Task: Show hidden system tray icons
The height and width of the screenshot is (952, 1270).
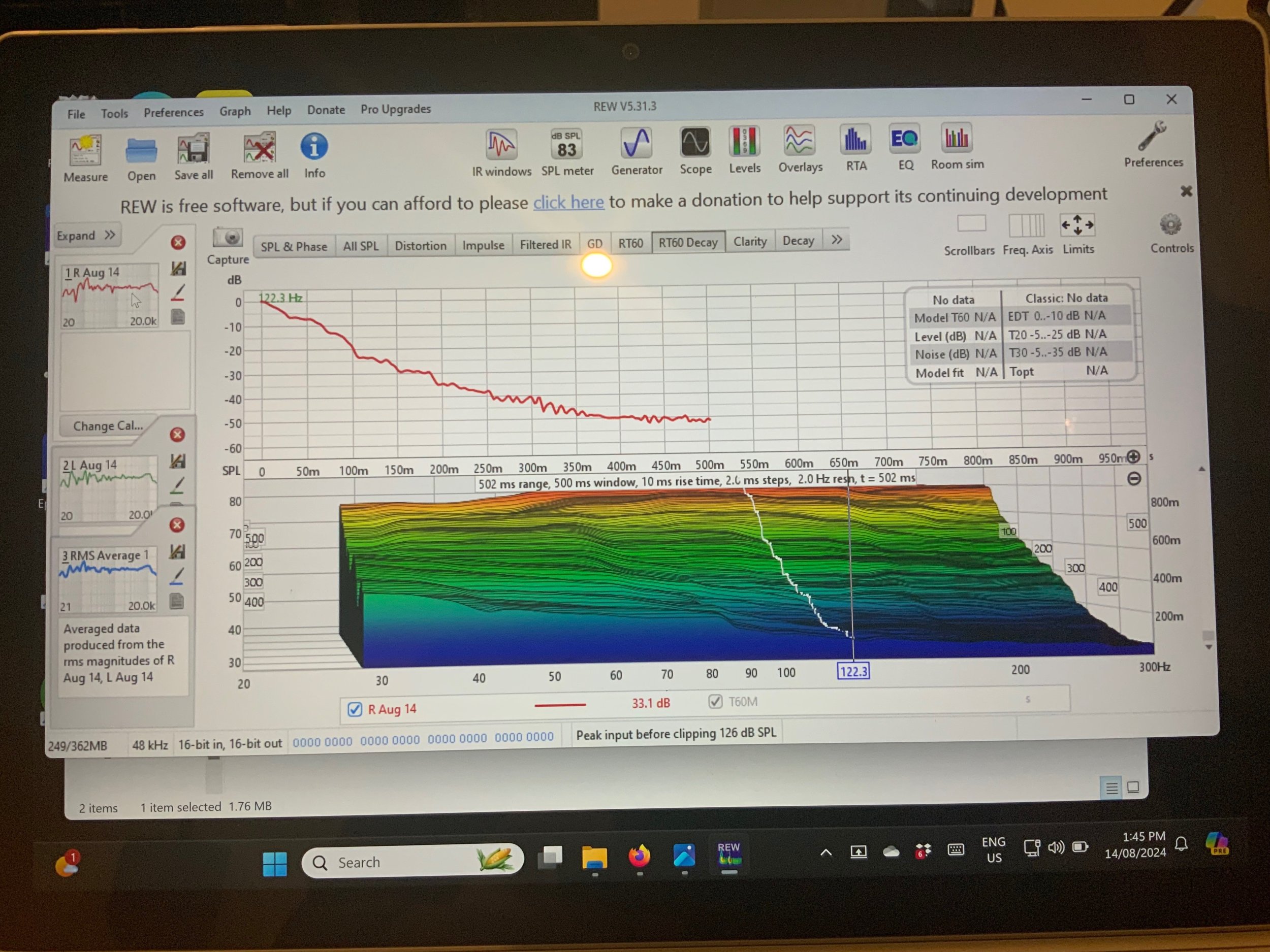Action: 825,852
